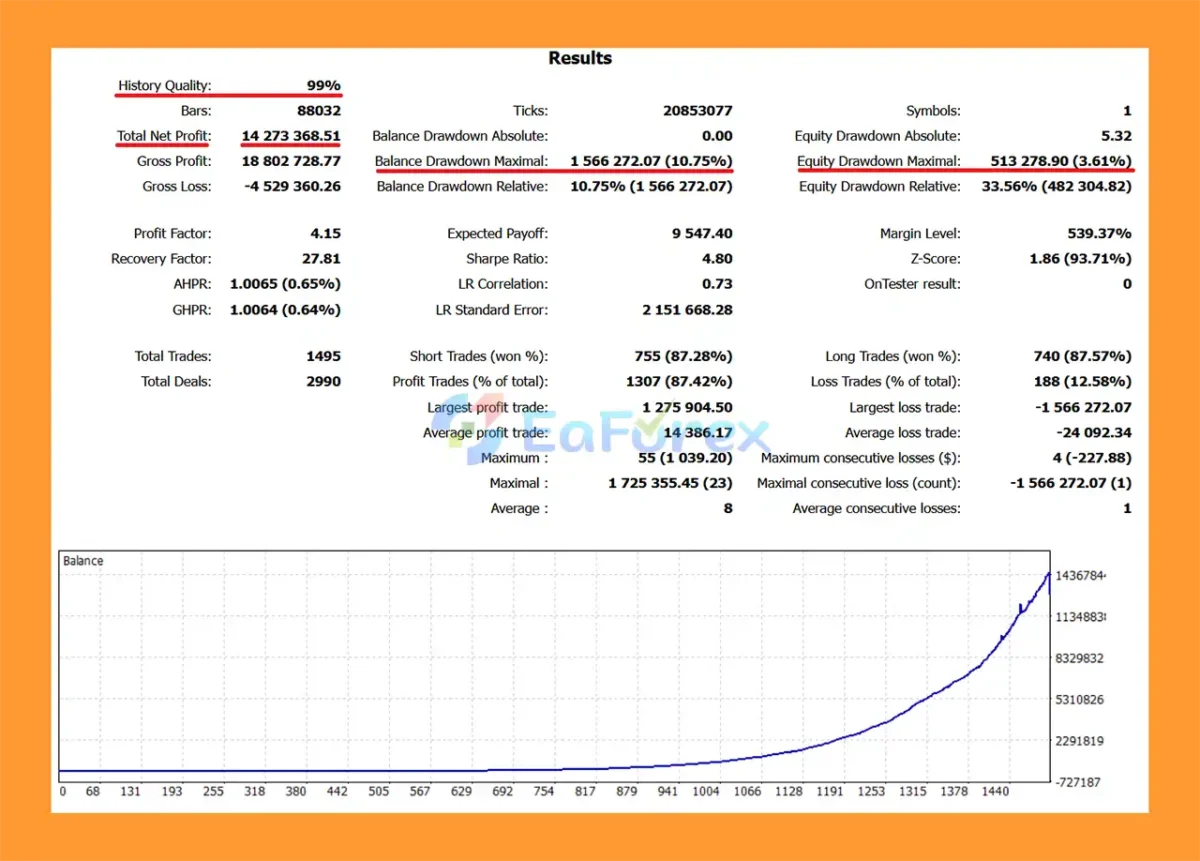Click the Total Trades value "1495"
This screenshot has width=1200, height=861.
(x=324, y=356)
